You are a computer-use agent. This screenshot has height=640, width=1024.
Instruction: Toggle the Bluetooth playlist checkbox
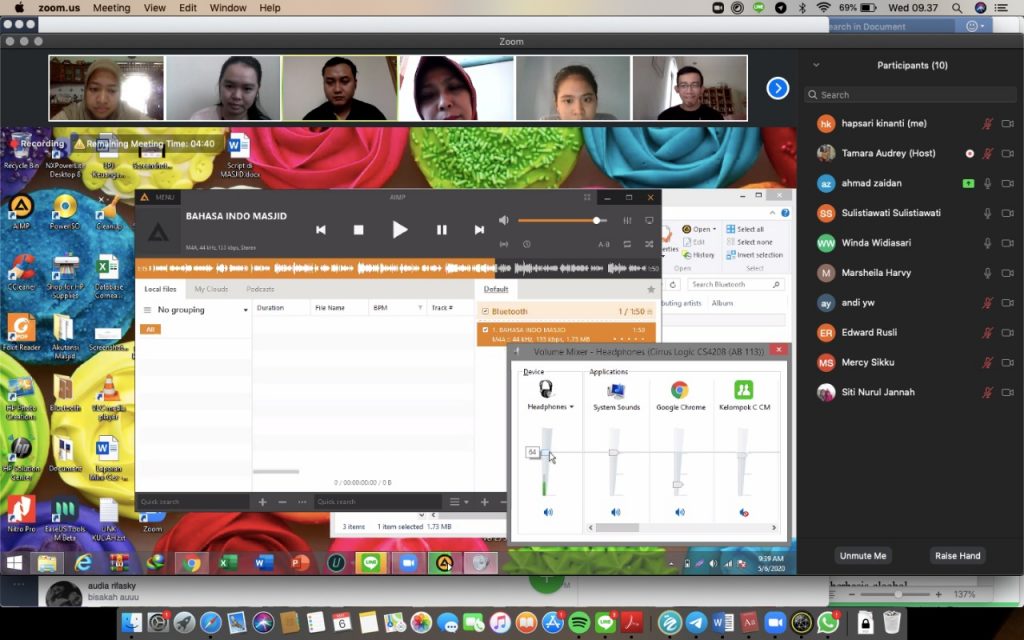[x=485, y=312]
